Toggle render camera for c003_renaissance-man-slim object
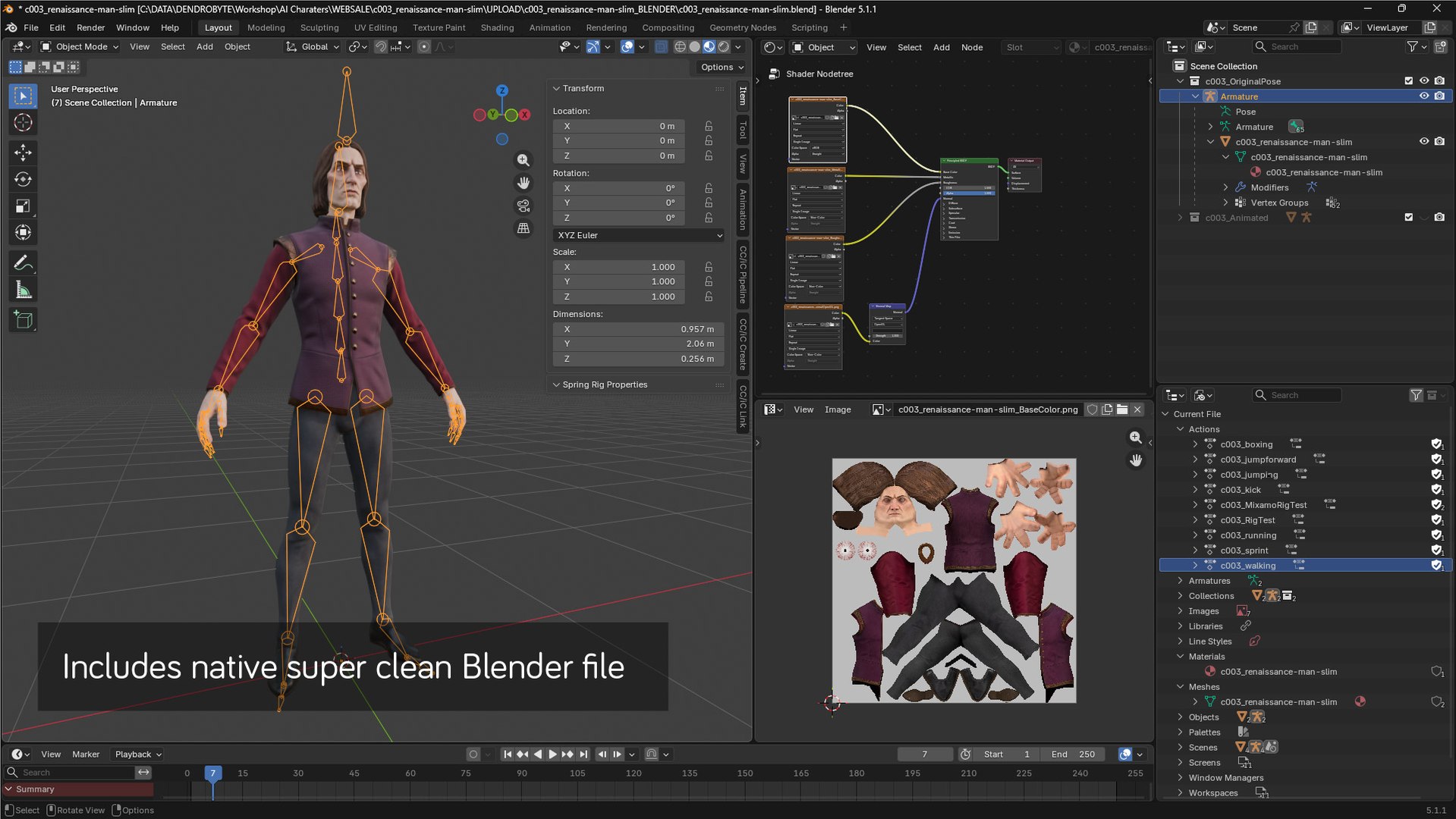Viewport: 1456px width, 819px height. (1439, 142)
